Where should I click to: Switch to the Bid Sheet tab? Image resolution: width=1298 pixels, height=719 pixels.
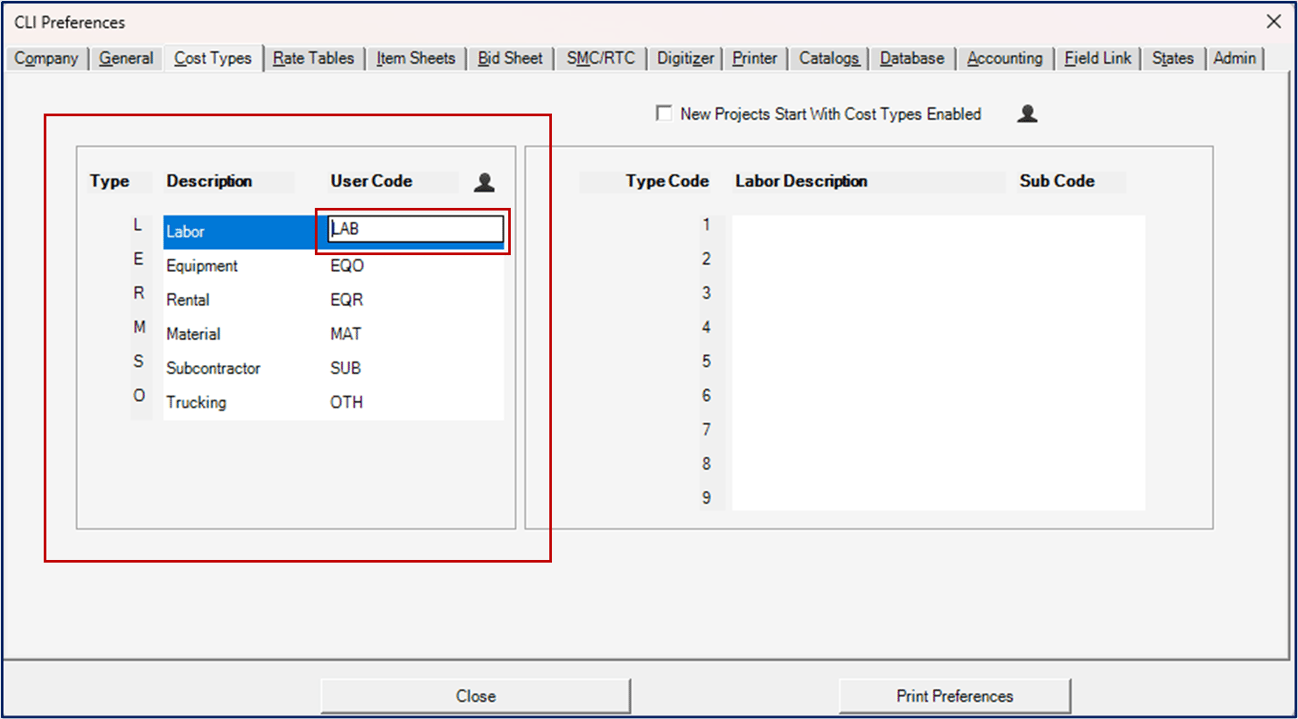[x=510, y=58]
